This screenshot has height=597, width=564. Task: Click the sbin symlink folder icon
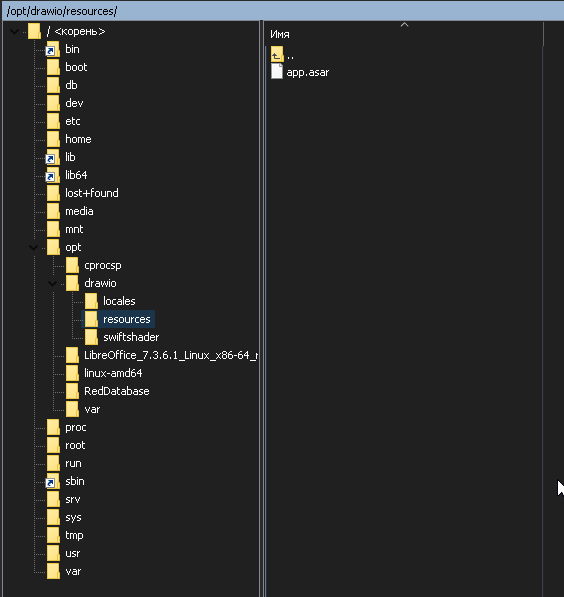pyautogui.click(x=53, y=481)
